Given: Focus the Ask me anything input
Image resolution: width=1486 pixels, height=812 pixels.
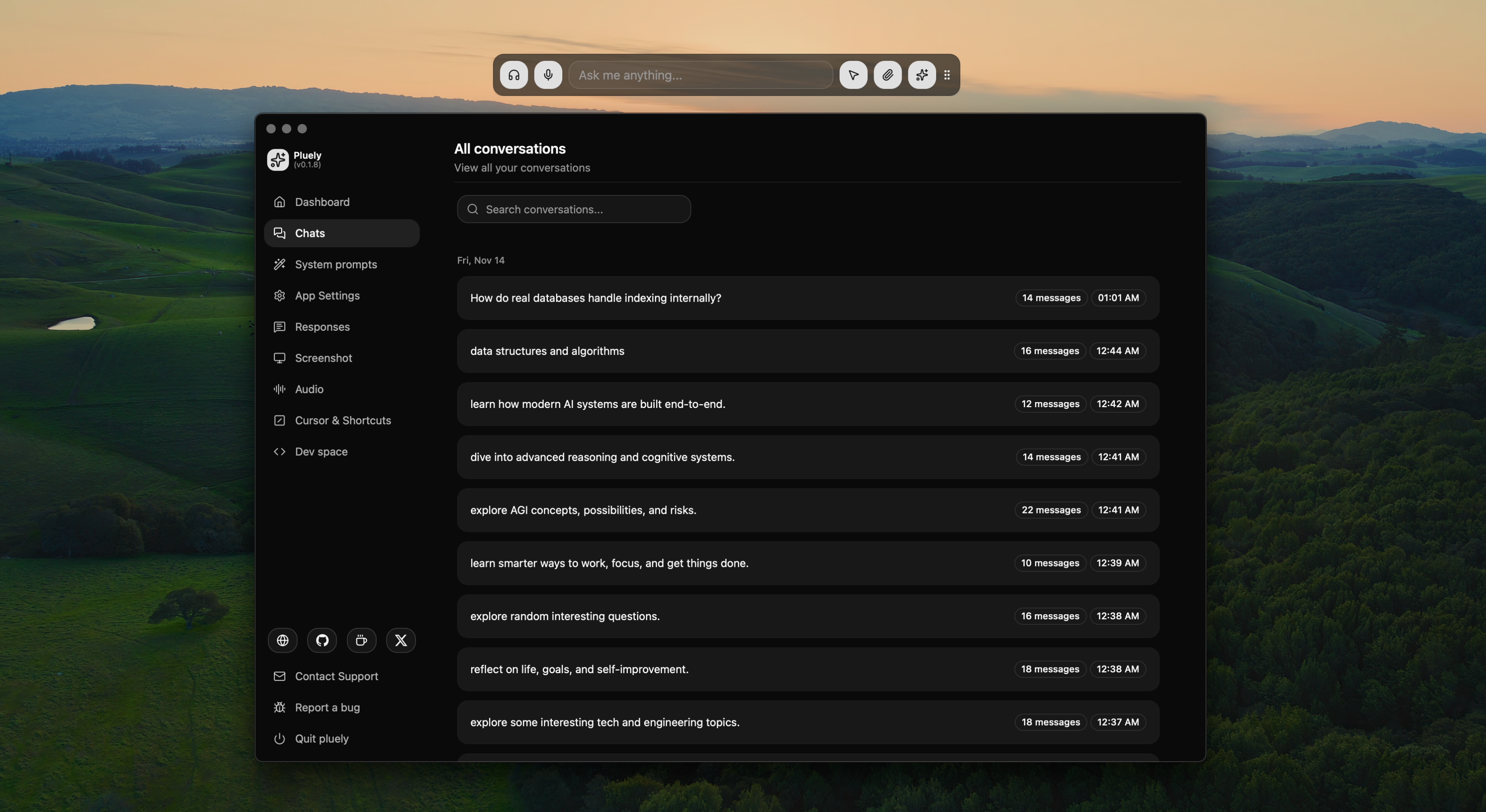Looking at the screenshot, I should 701,75.
